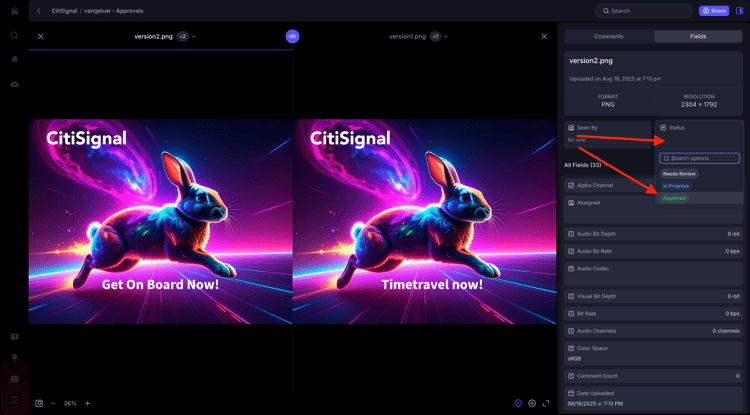Click the Audio Bit Rate field row
750x415 pixels.
653,251
